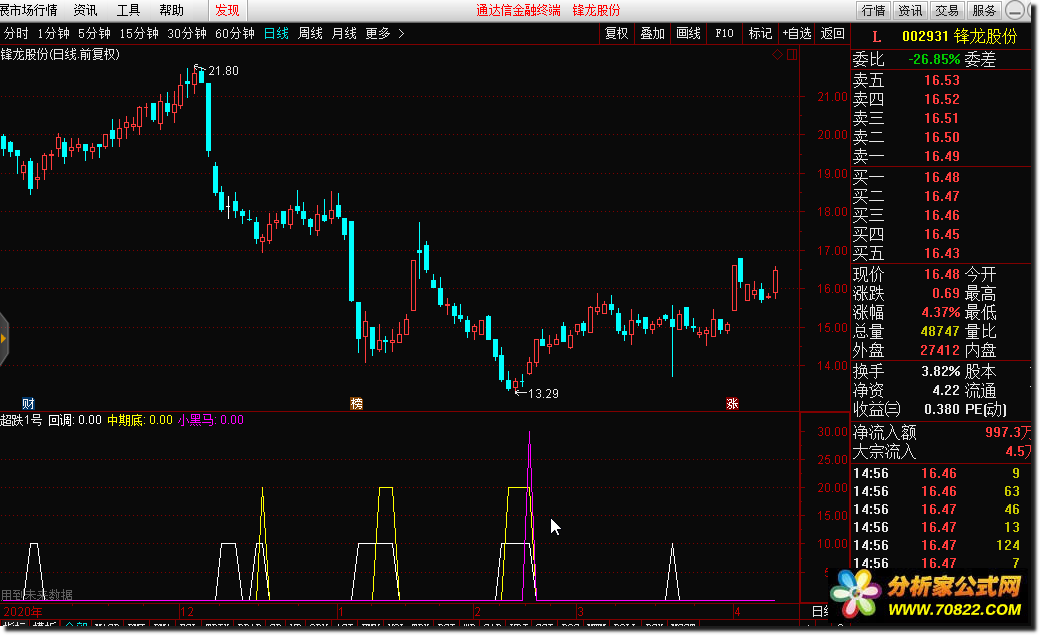This screenshot has width=1041, height=635.
Task: Add stock via +自选
Action: click(x=797, y=33)
